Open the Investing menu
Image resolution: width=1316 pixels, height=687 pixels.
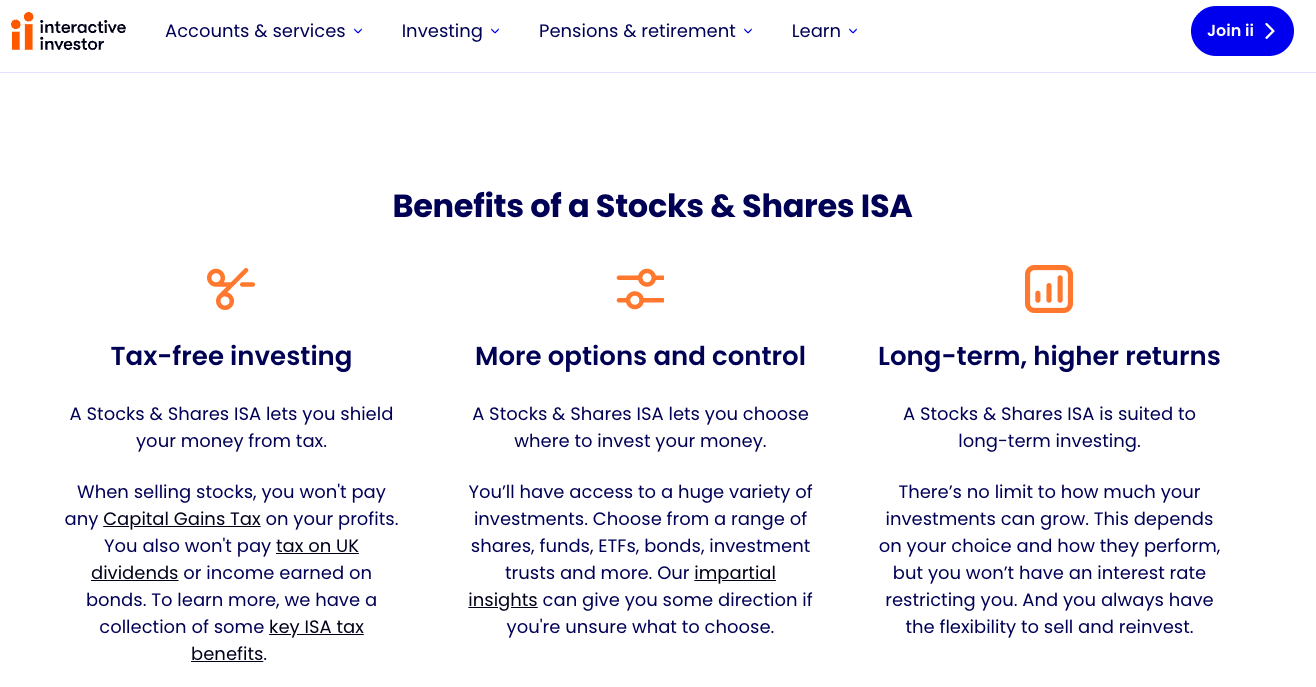(x=442, y=31)
